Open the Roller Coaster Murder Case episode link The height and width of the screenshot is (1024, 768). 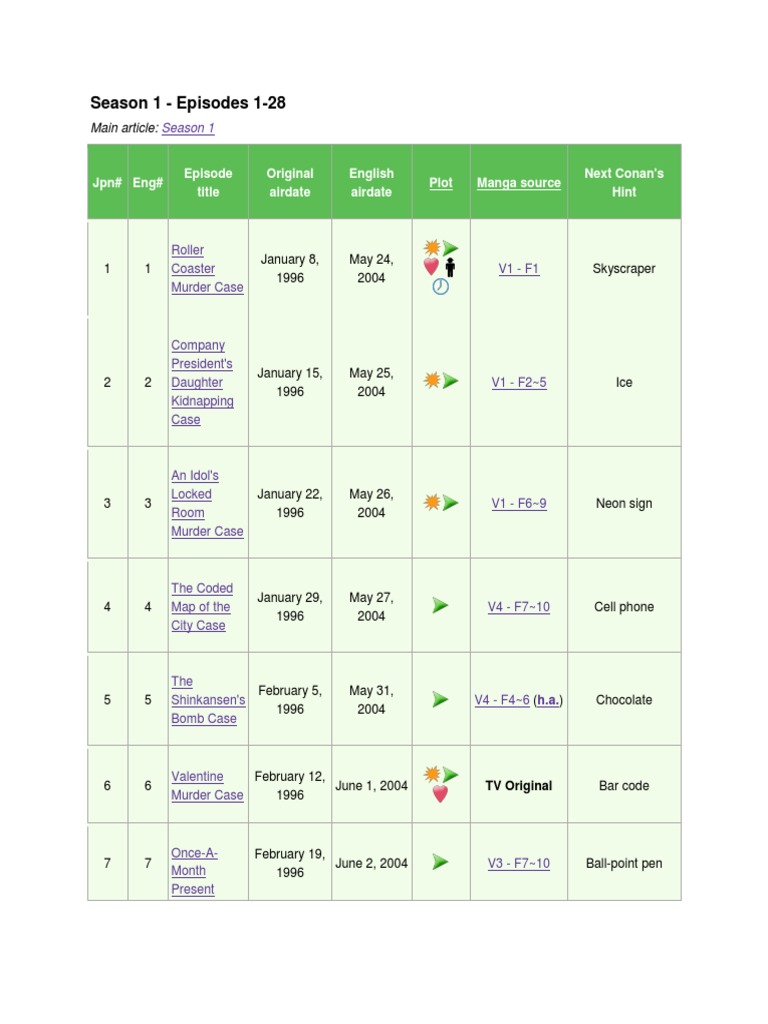[x=207, y=268]
